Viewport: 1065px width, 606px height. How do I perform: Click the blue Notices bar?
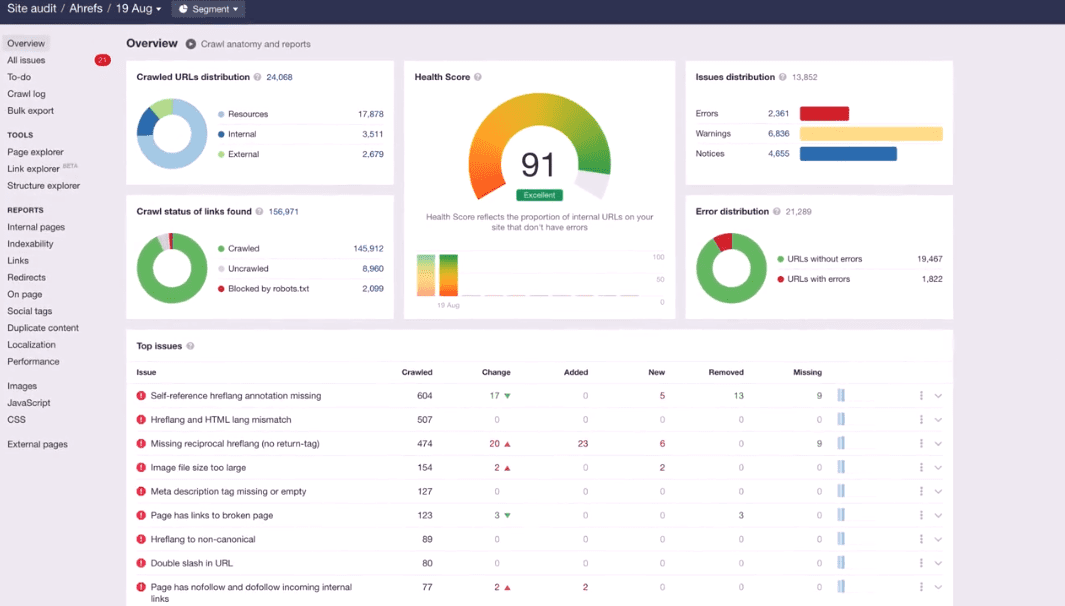pyautogui.click(x=848, y=154)
